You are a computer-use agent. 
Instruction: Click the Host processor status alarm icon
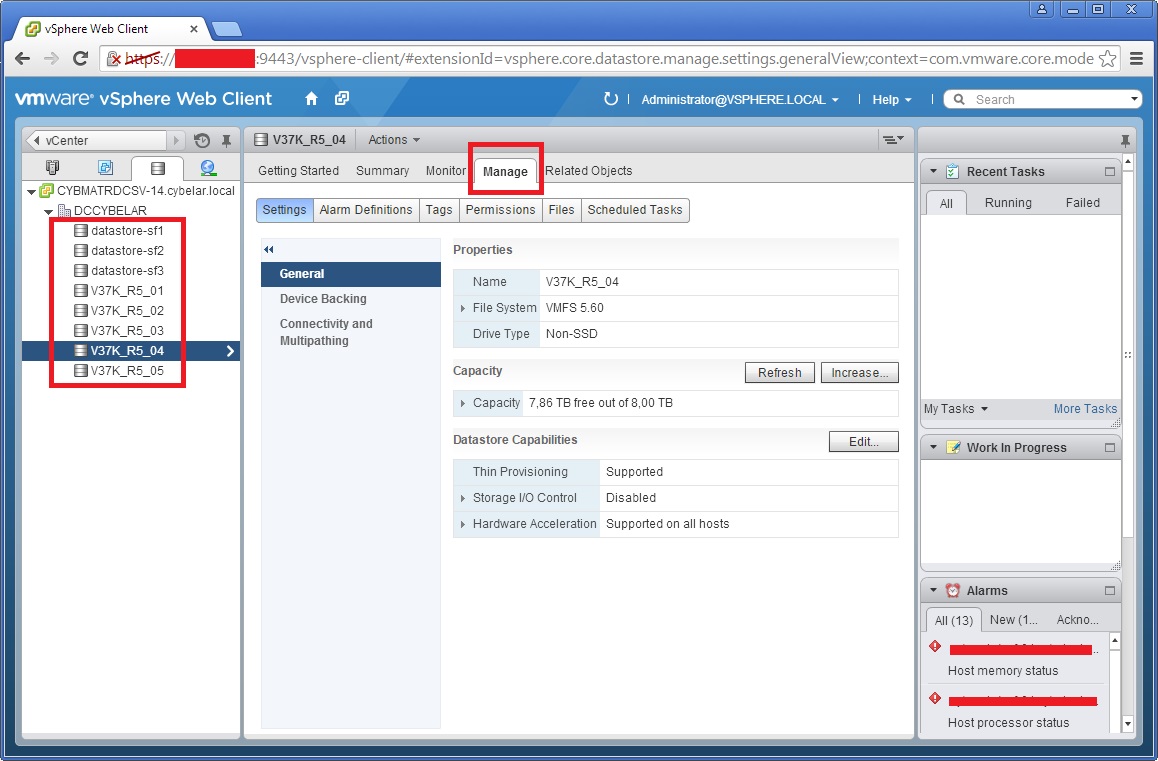[935, 698]
